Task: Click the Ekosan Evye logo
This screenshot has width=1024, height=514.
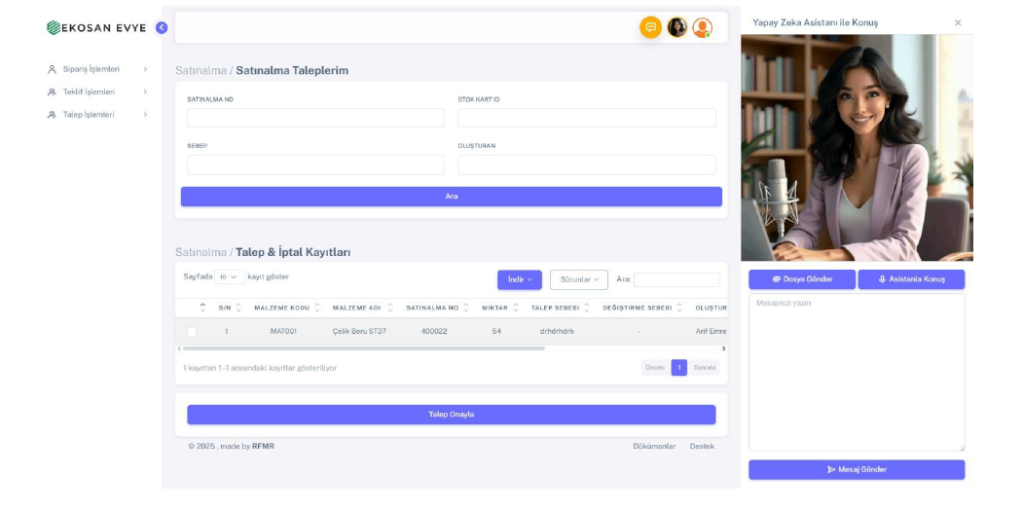Action: coord(96,28)
